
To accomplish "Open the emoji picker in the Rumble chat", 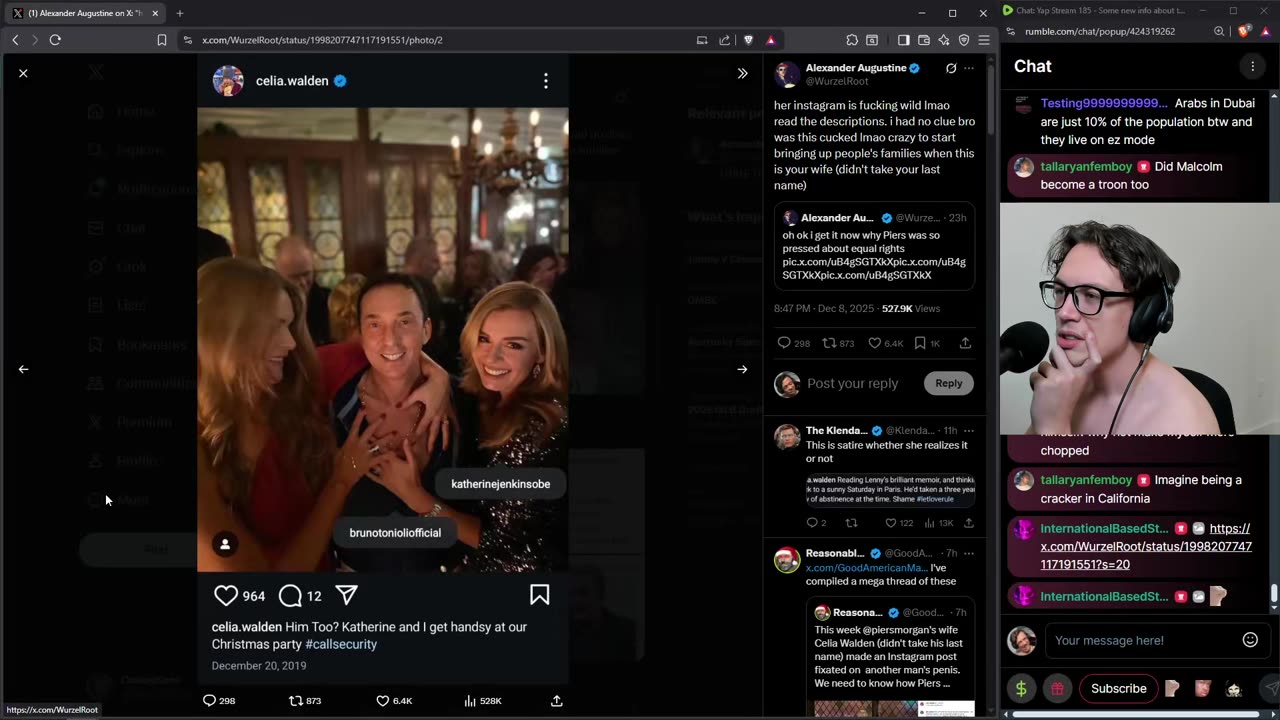I will tap(1250, 640).
